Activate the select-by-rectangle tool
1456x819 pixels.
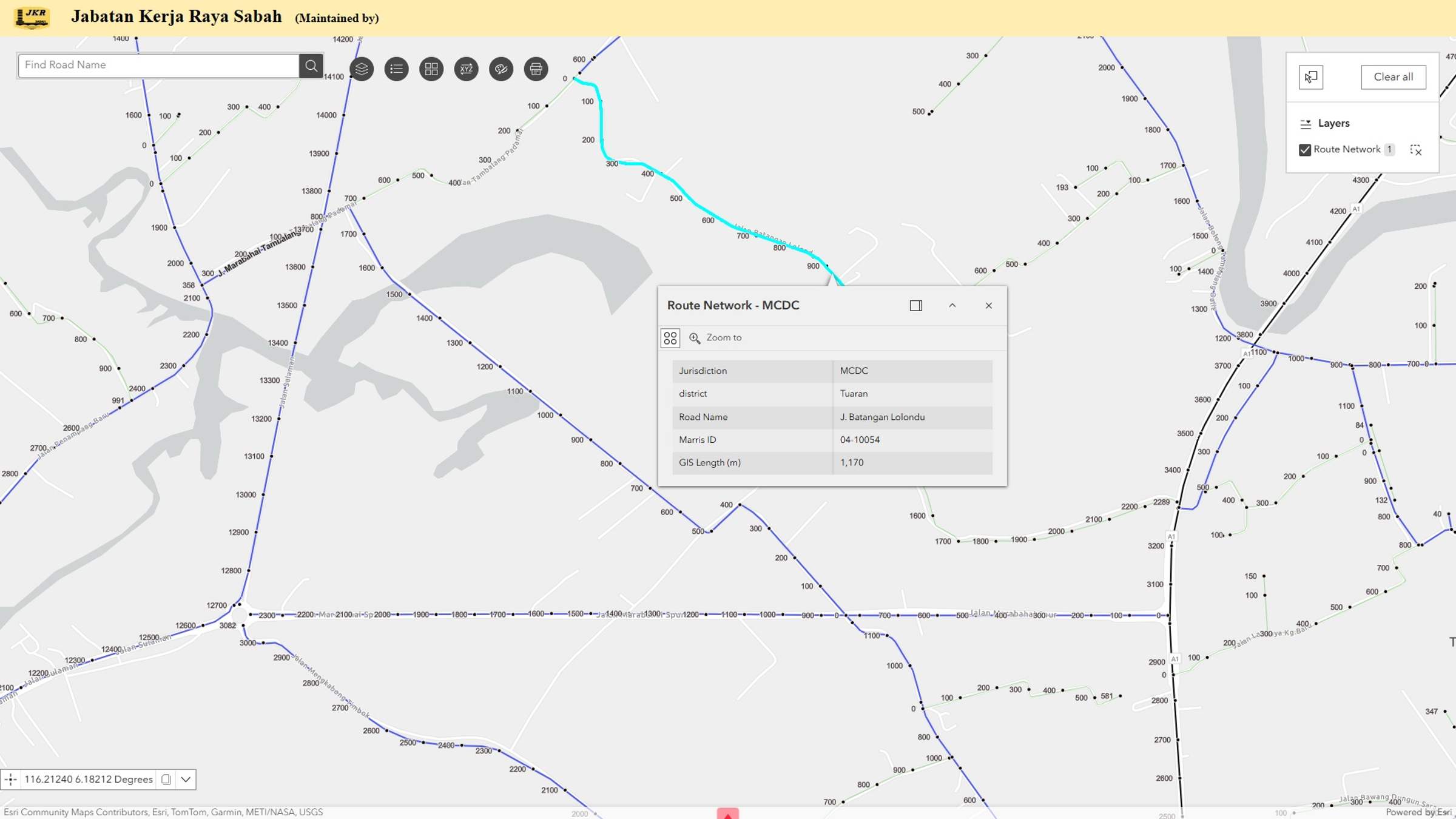1311,77
